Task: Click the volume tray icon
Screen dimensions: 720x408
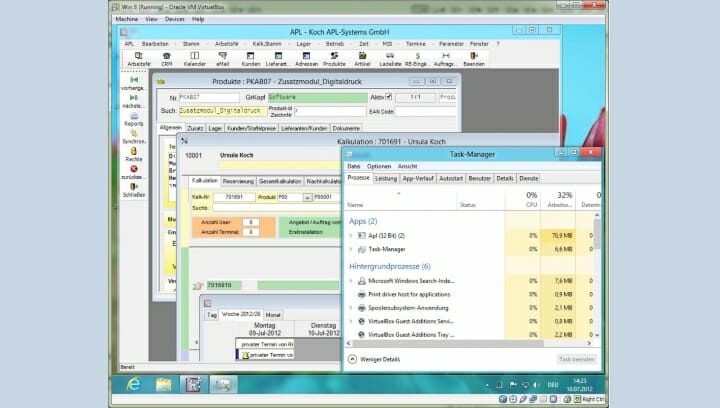Action: pos(535,385)
